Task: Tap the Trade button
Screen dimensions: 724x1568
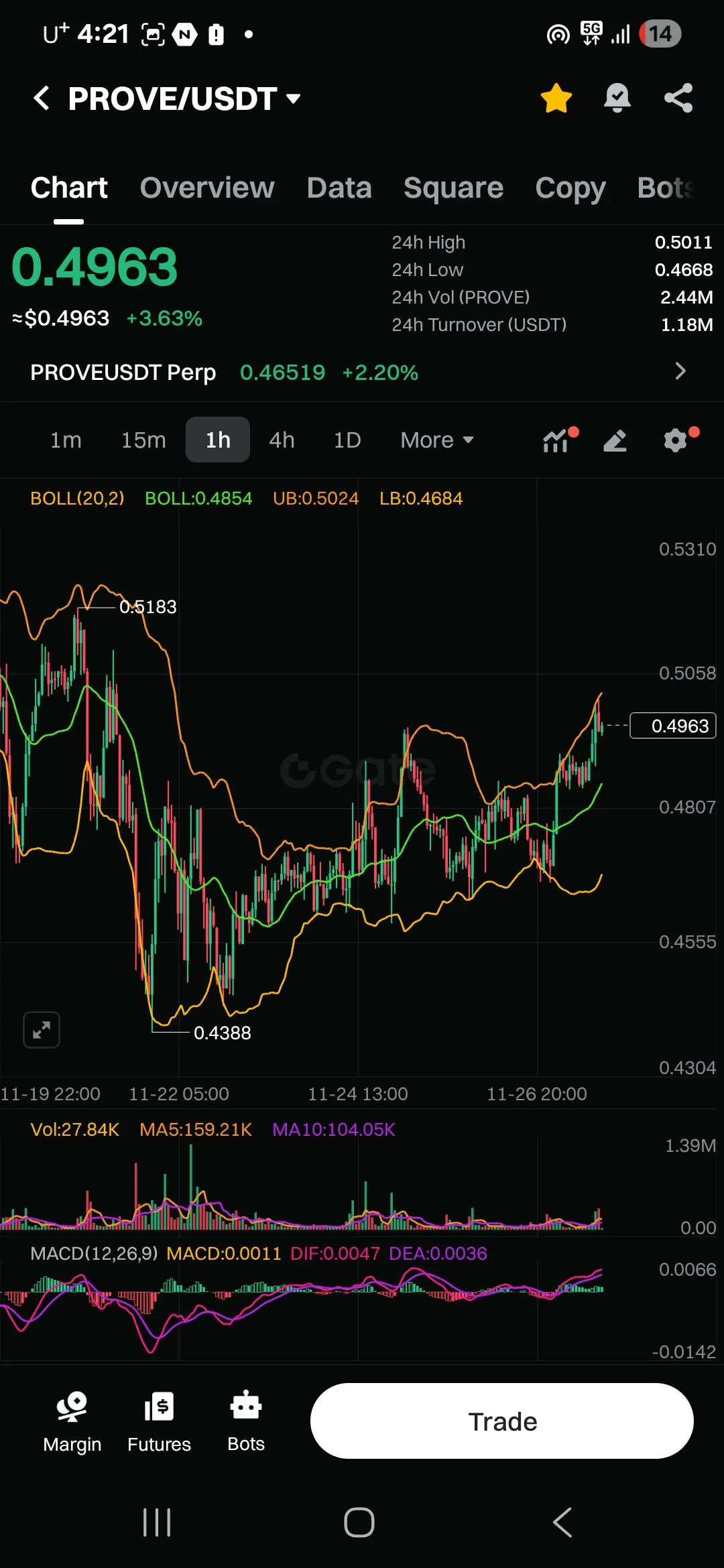Action: click(x=502, y=1421)
